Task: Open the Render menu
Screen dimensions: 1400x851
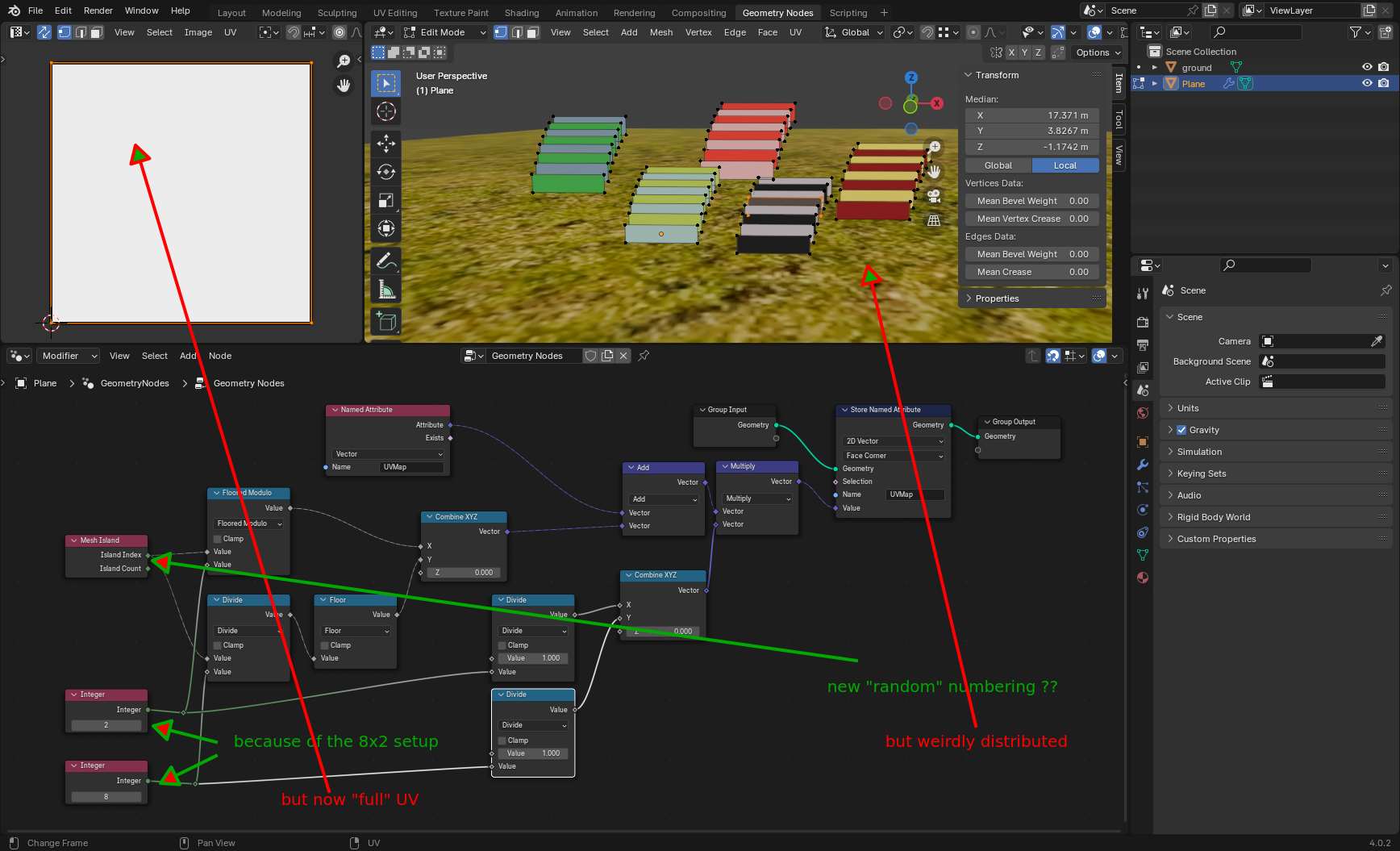Action: point(98,10)
